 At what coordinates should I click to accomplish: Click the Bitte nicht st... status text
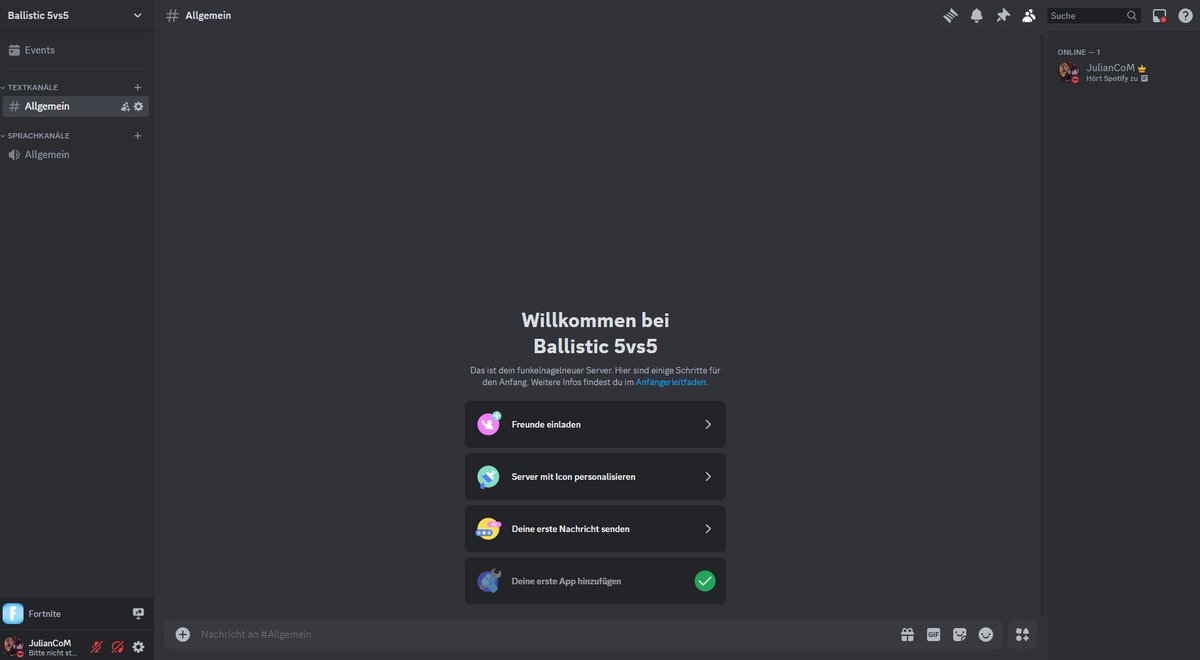tap(53, 652)
